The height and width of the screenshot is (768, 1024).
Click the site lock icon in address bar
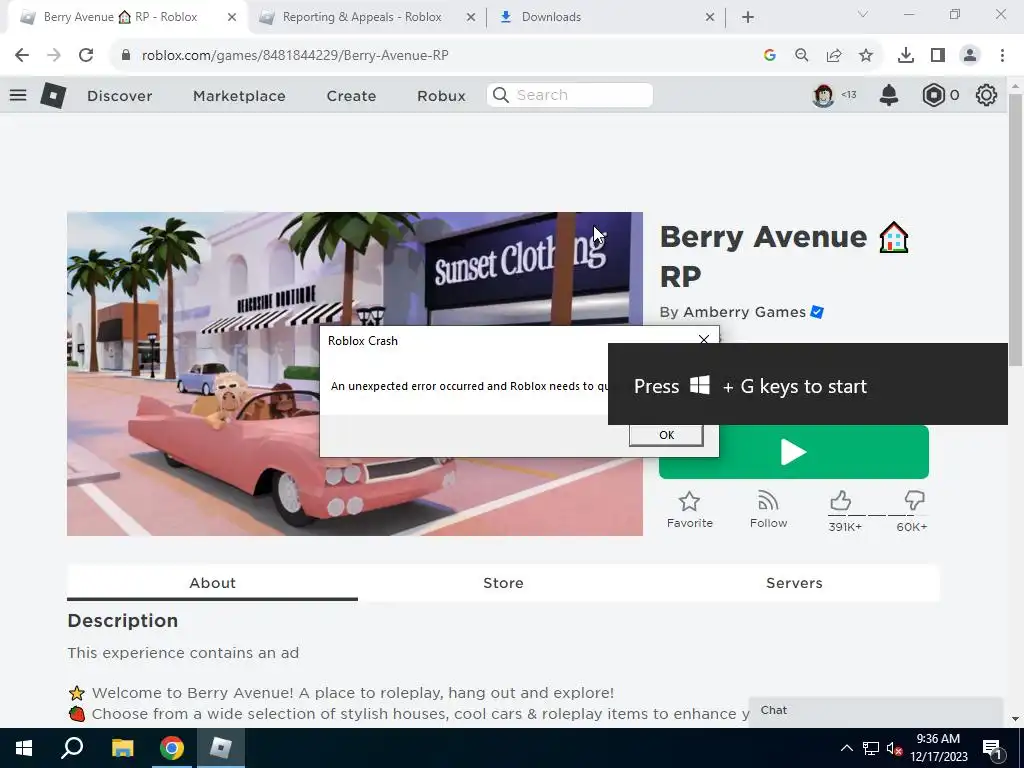pyautogui.click(x=126, y=56)
